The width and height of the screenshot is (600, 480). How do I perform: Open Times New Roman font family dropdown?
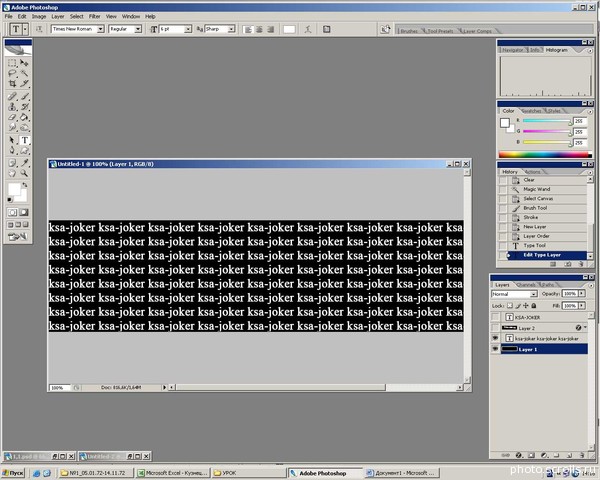(101, 29)
